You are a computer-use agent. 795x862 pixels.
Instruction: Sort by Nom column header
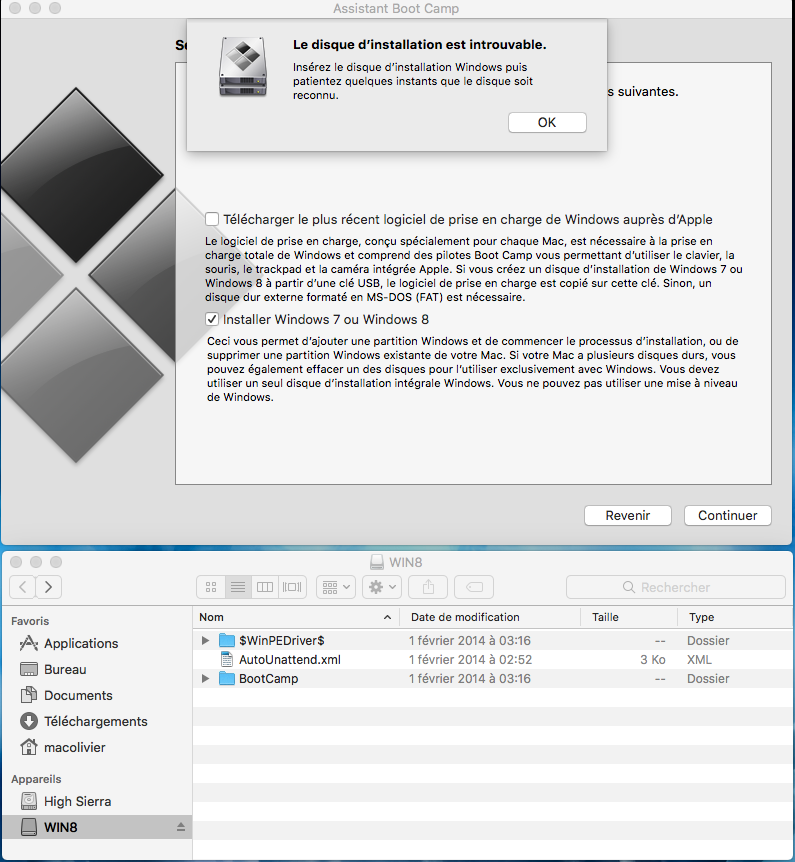[296, 617]
